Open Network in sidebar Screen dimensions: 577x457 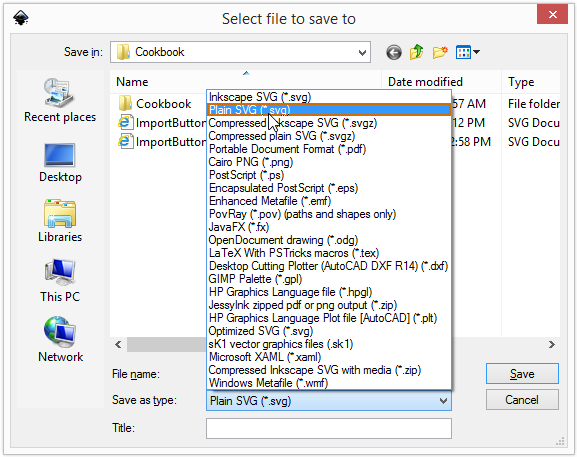pos(60,340)
